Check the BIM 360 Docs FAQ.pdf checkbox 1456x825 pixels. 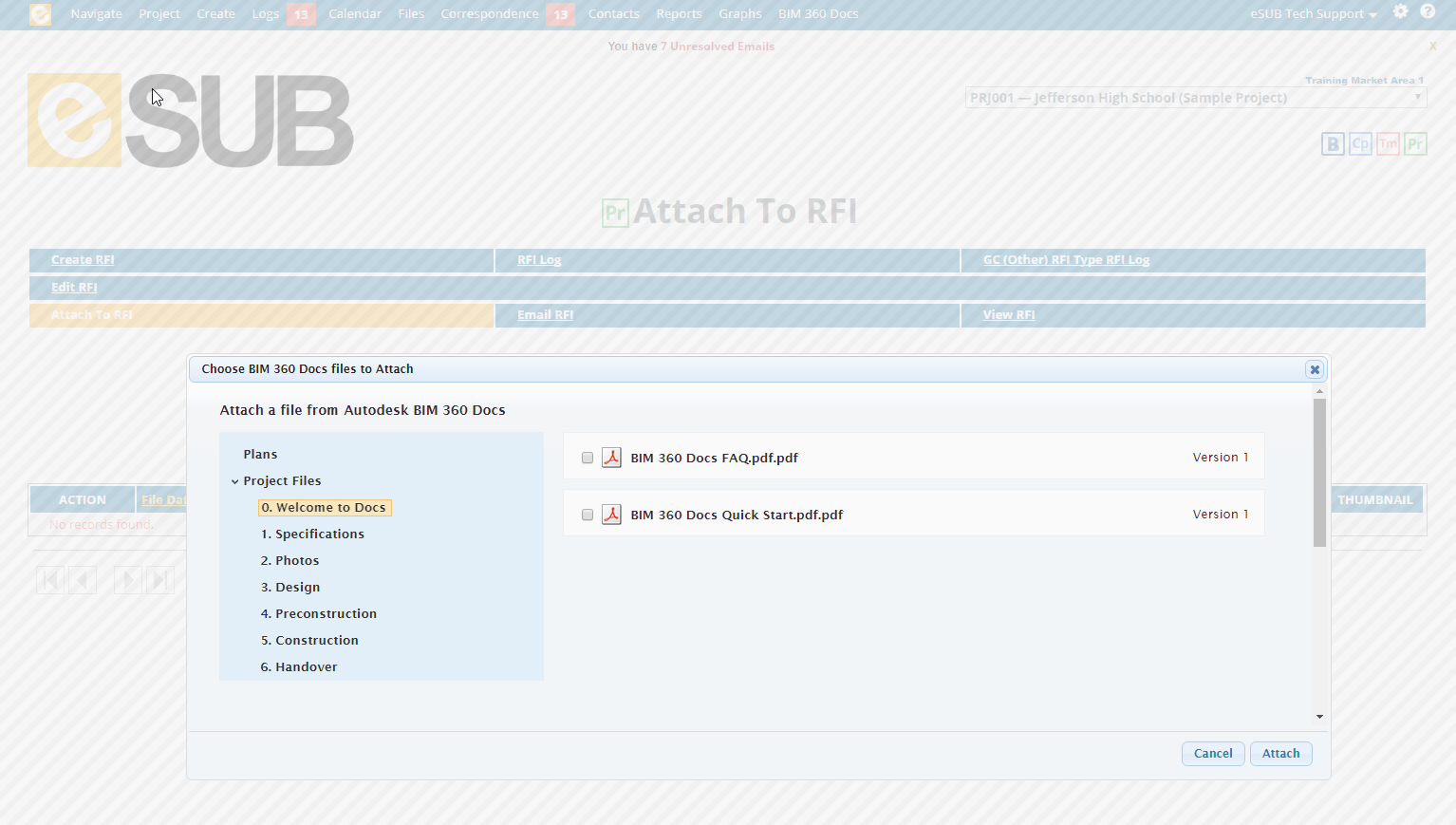(x=587, y=457)
